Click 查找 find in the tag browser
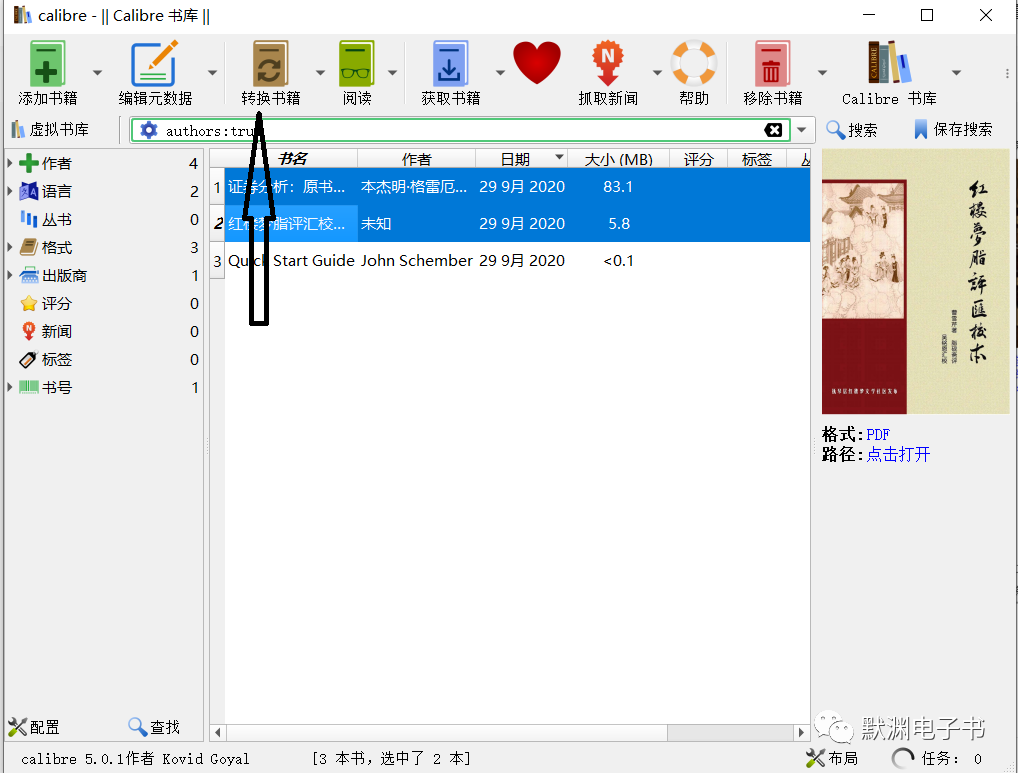The width and height of the screenshot is (1018, 773). [x=154, y=727]
